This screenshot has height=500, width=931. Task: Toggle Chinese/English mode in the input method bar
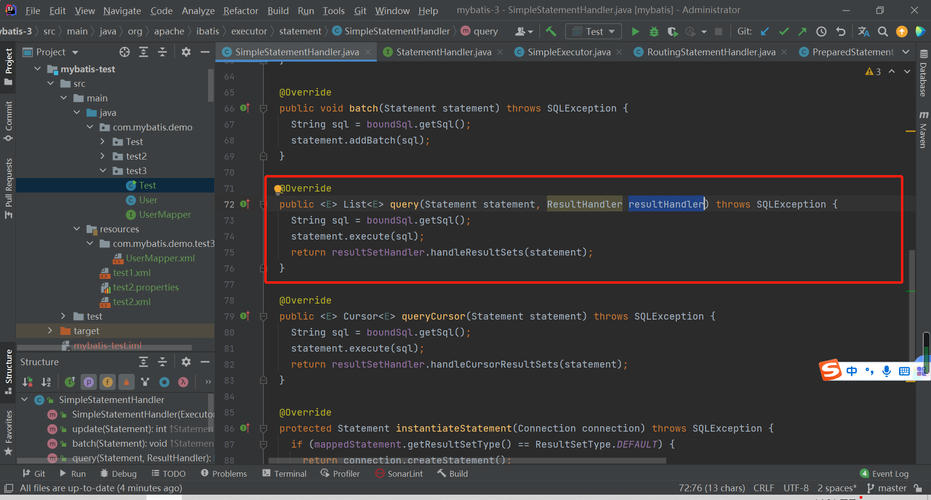(852, 371)
